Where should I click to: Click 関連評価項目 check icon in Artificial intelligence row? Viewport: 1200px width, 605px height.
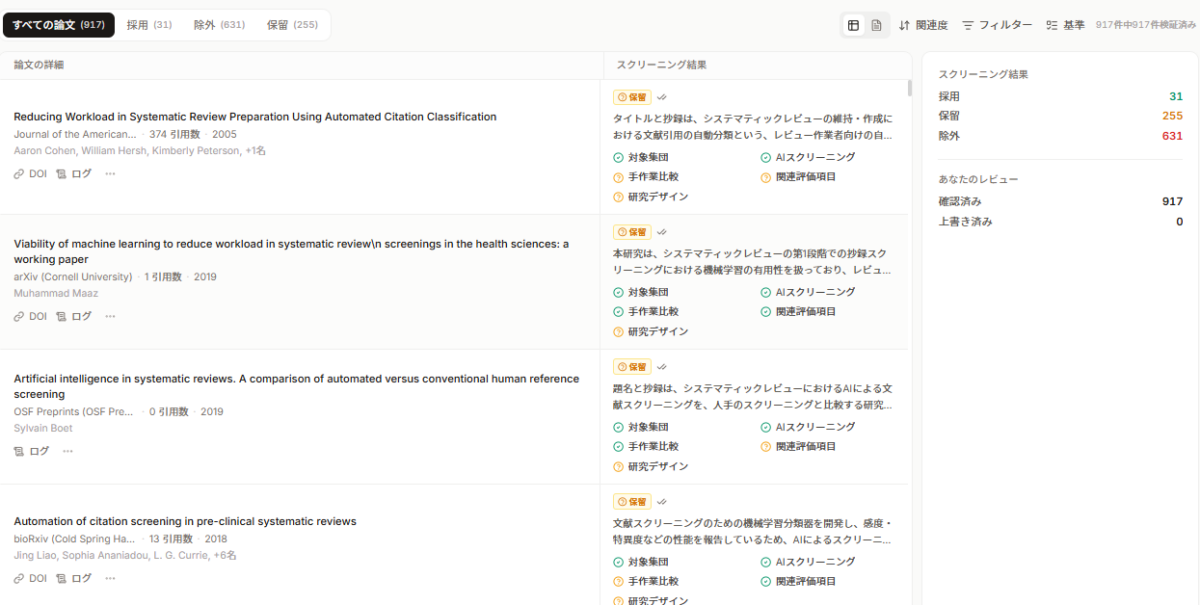coord(766,447)
